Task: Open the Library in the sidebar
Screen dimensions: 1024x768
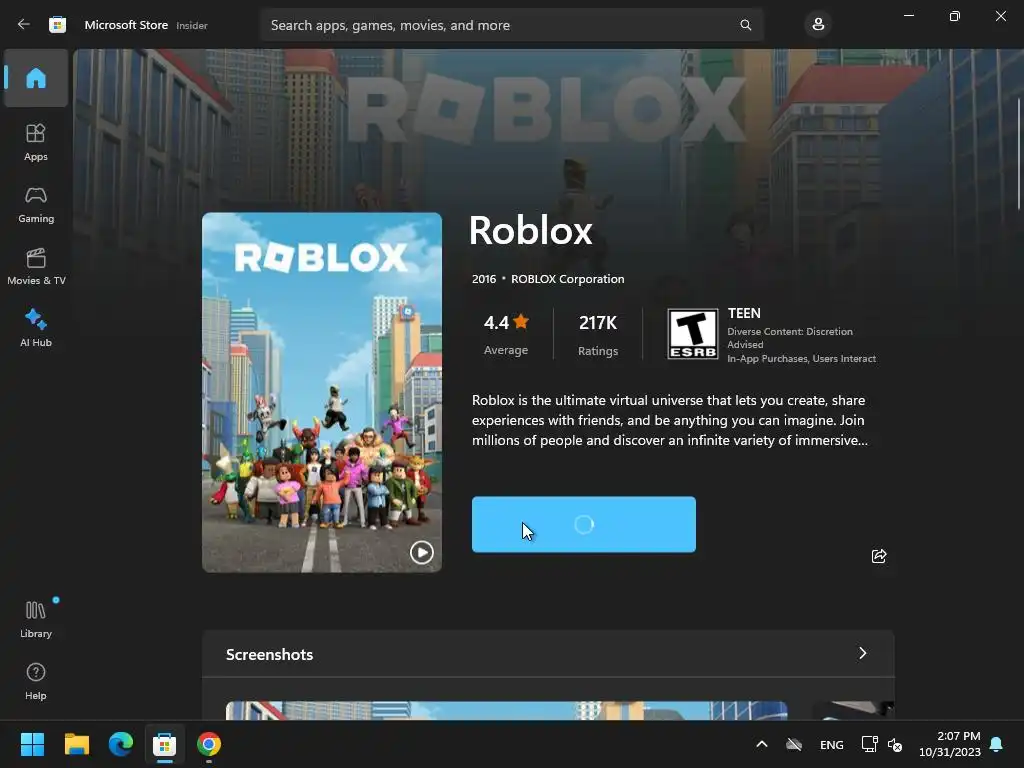Action: [36, 619]
